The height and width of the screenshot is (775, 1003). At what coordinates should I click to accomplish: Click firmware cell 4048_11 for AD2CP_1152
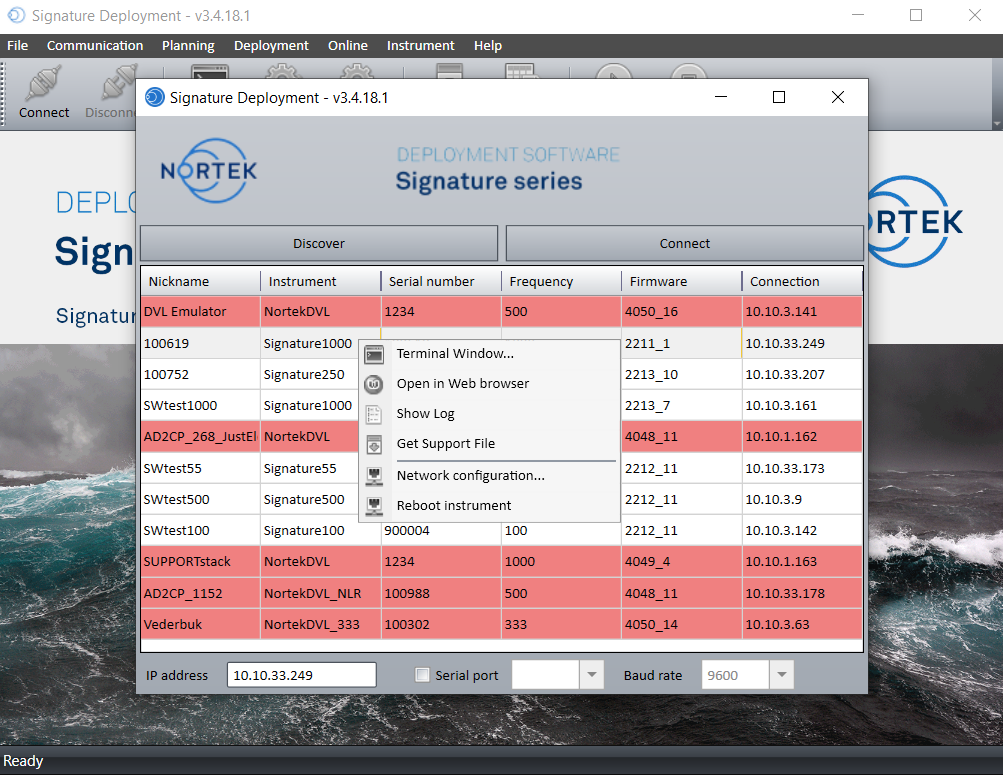point(681,593)
